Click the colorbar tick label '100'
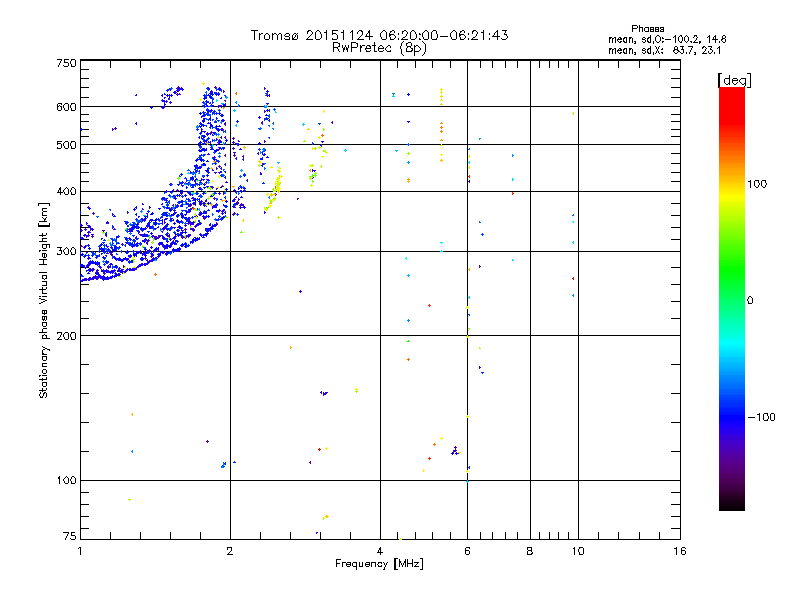 757,184
